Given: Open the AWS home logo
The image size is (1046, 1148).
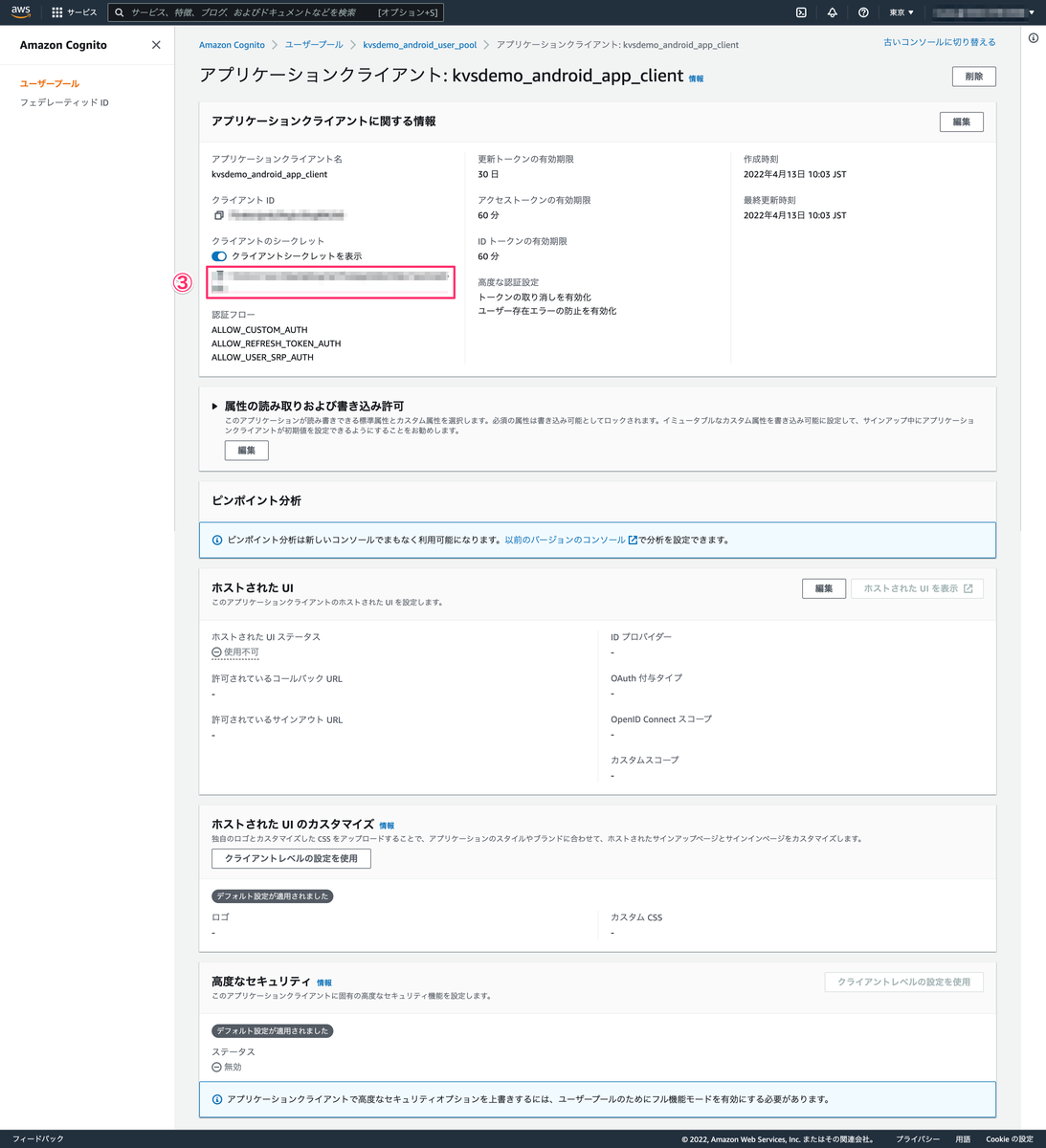Looking at the screenshot, I should tap(21, 12).
